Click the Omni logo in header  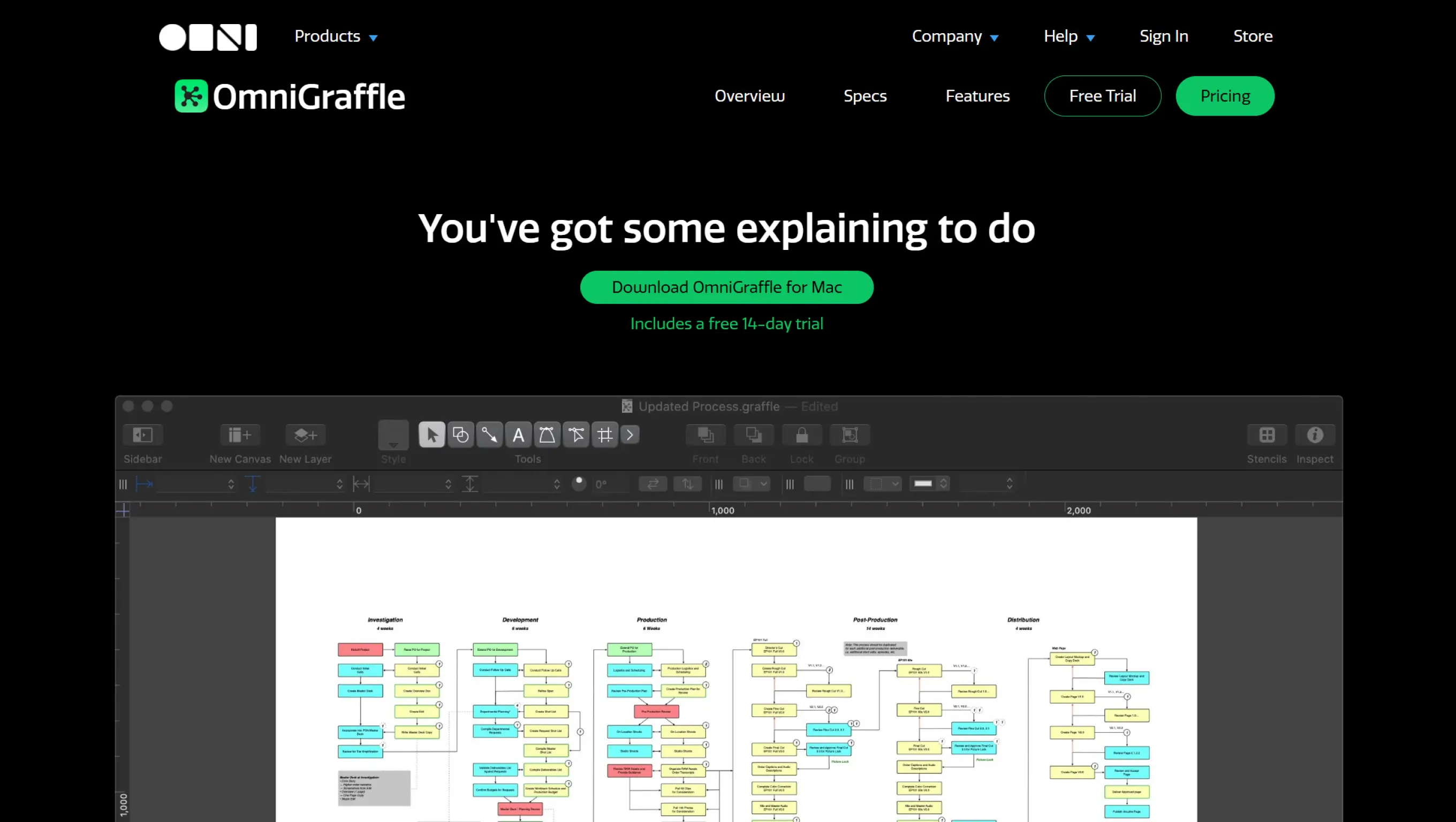pos(208,37)
